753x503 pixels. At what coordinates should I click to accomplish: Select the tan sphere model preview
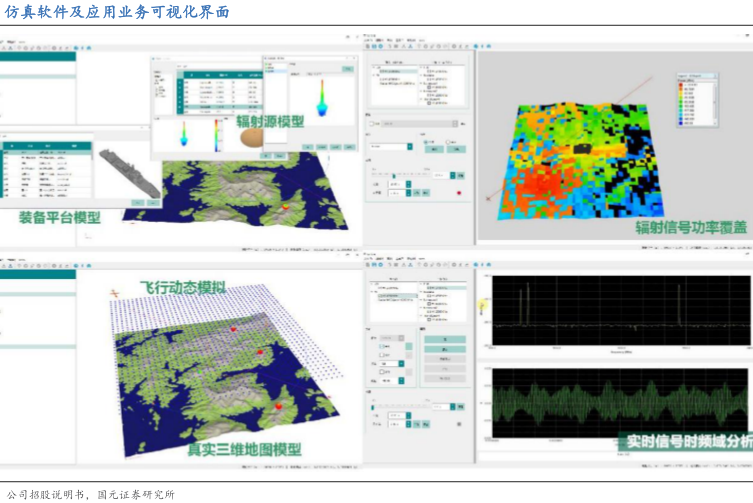click(252, 137)
